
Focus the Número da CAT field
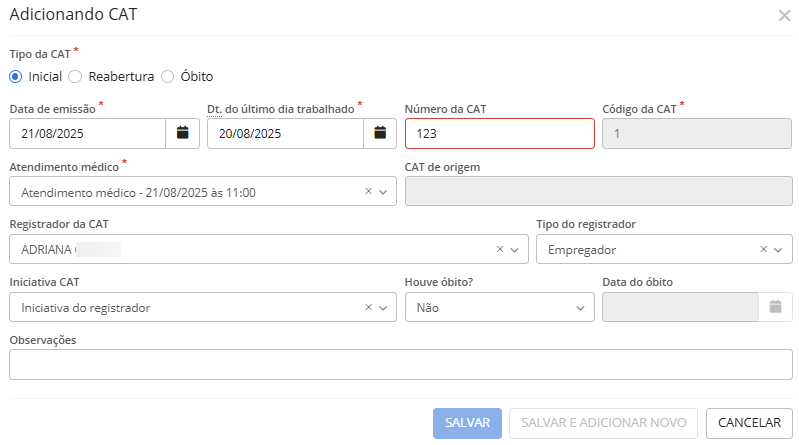pos(499,133)
